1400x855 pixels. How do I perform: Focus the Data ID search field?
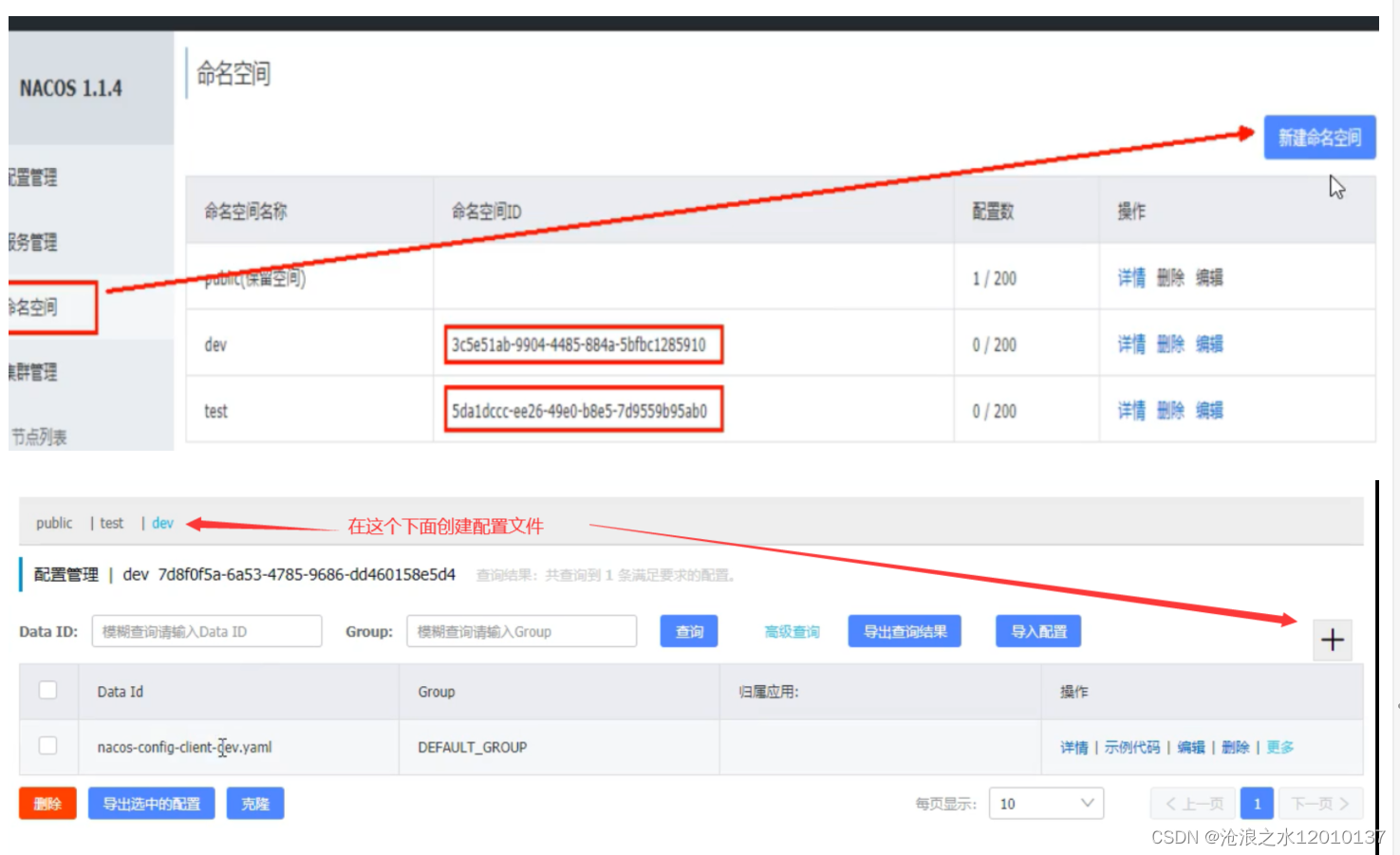tap(207, 631)
